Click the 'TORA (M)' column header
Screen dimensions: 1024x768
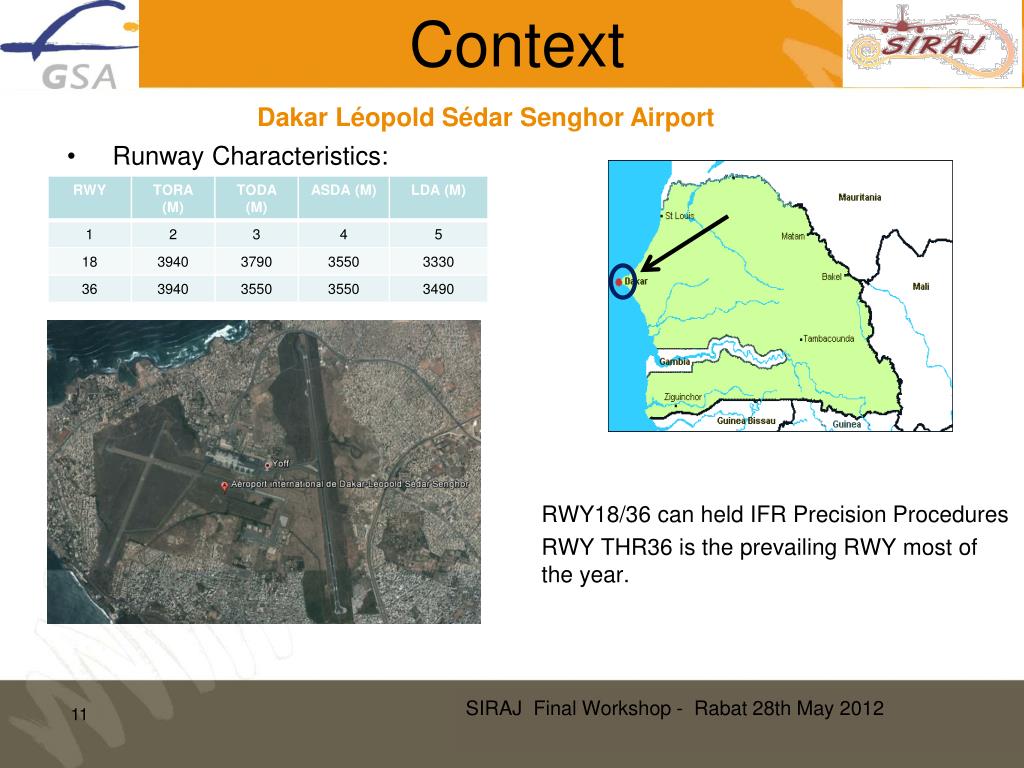tap(173, 197)
